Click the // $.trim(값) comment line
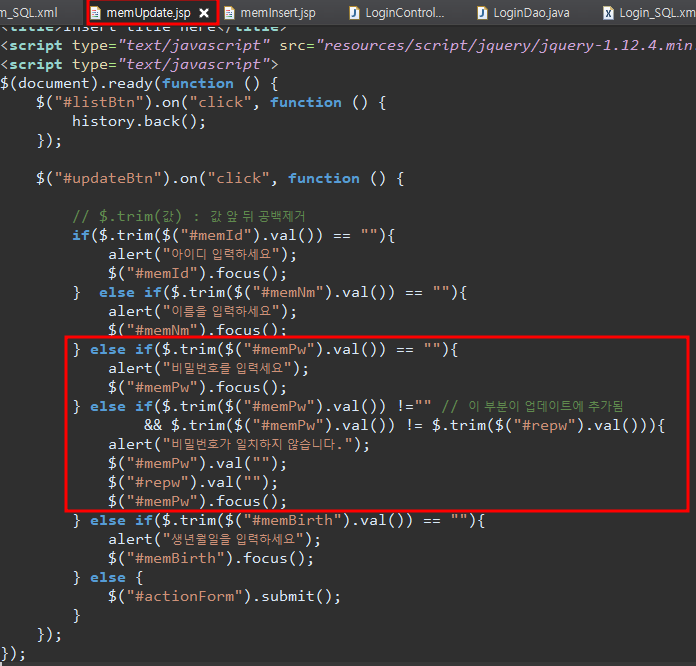This screenshot has height=666, width=696. pyautogui.click(x=189, y=217)
